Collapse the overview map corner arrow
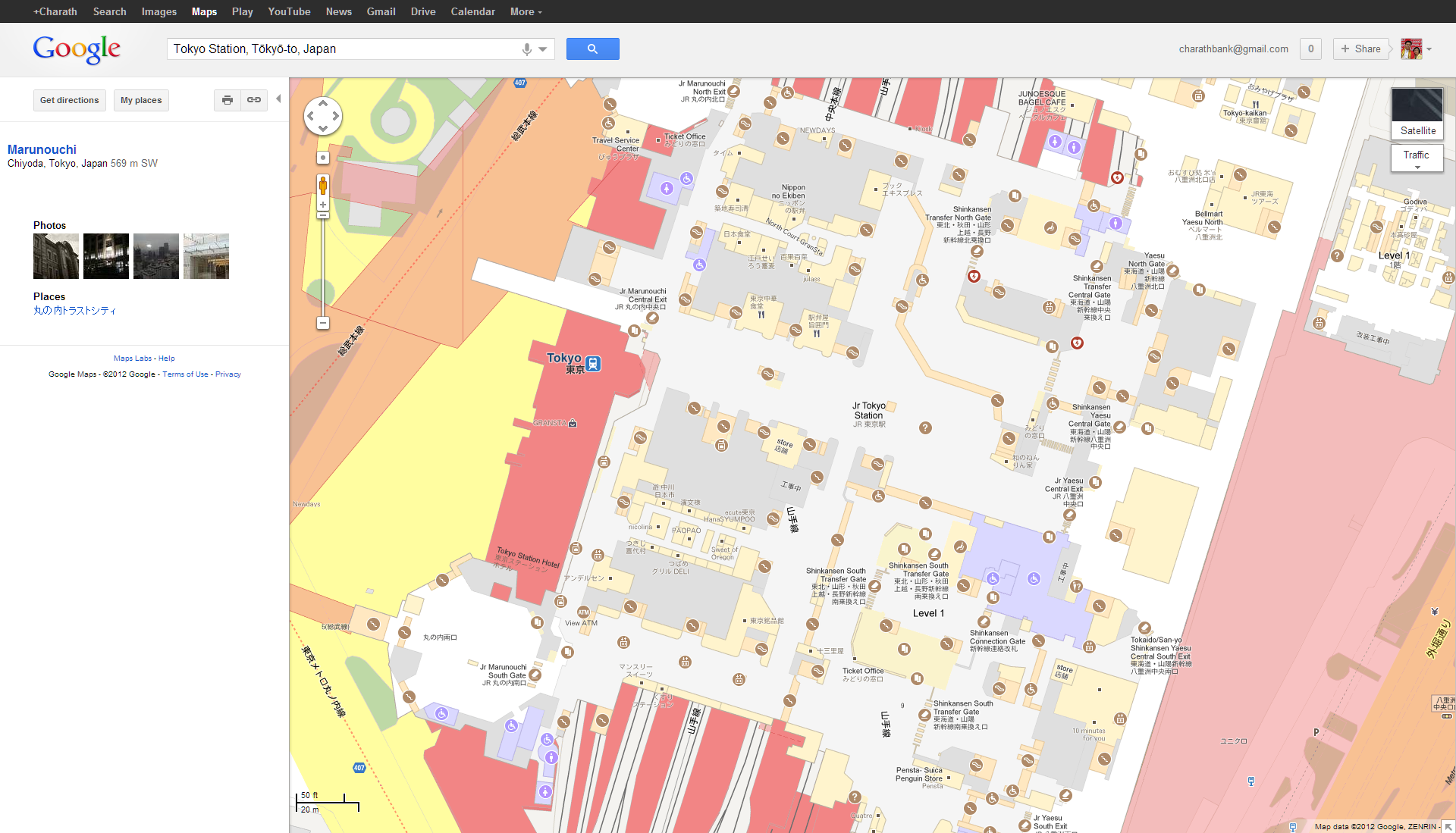Image resolution: width=1456 pixels, height=833 pixels. 1448,826
